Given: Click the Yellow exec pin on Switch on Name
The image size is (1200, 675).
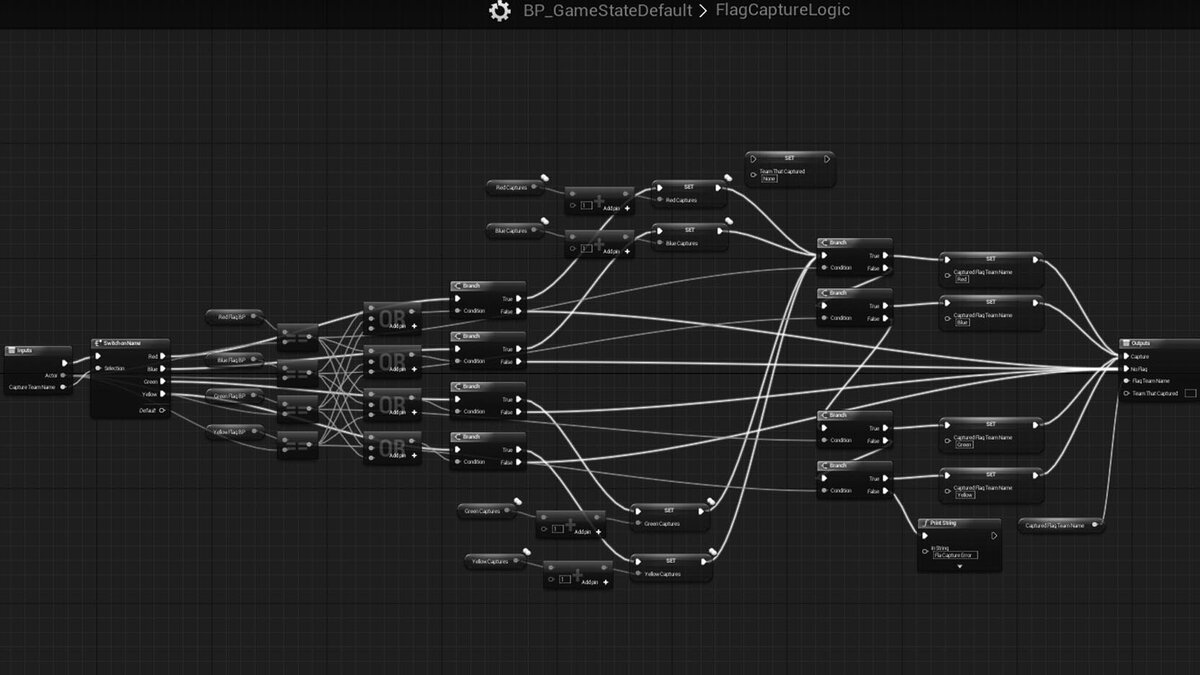Looking at the screenshot, I should [164, 394].
